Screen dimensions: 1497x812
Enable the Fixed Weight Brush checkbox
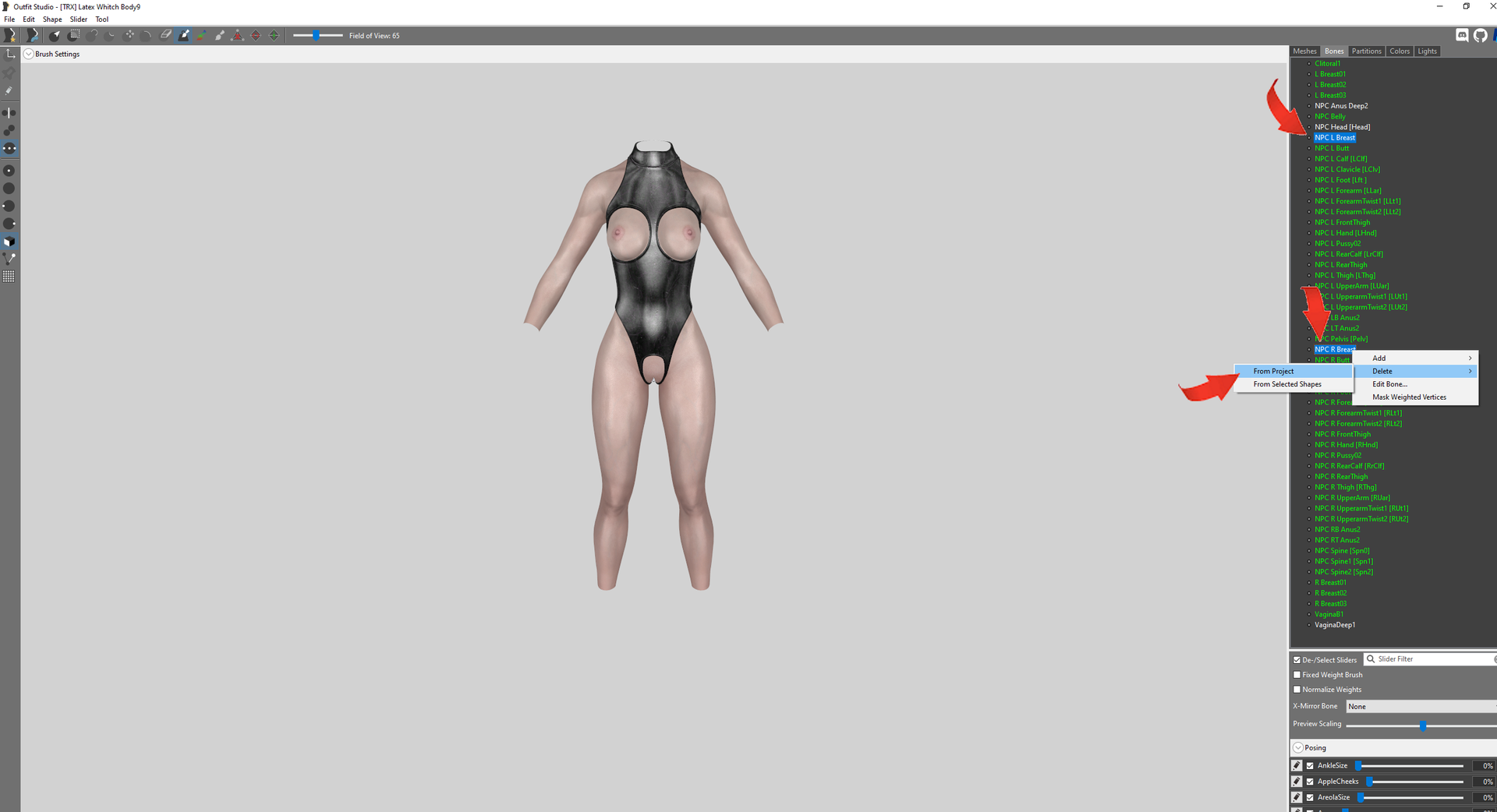[x=1297, y=675]
